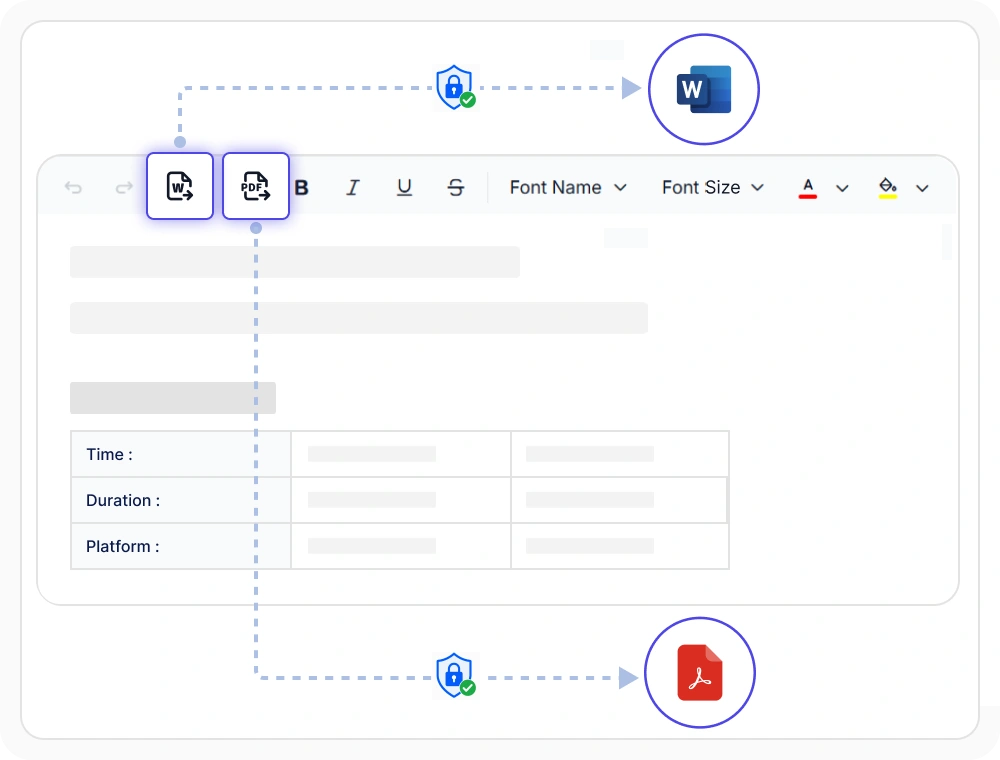Click the security shield icon near PDF
Screen dimensions: 1000x760
coord(455,675)
